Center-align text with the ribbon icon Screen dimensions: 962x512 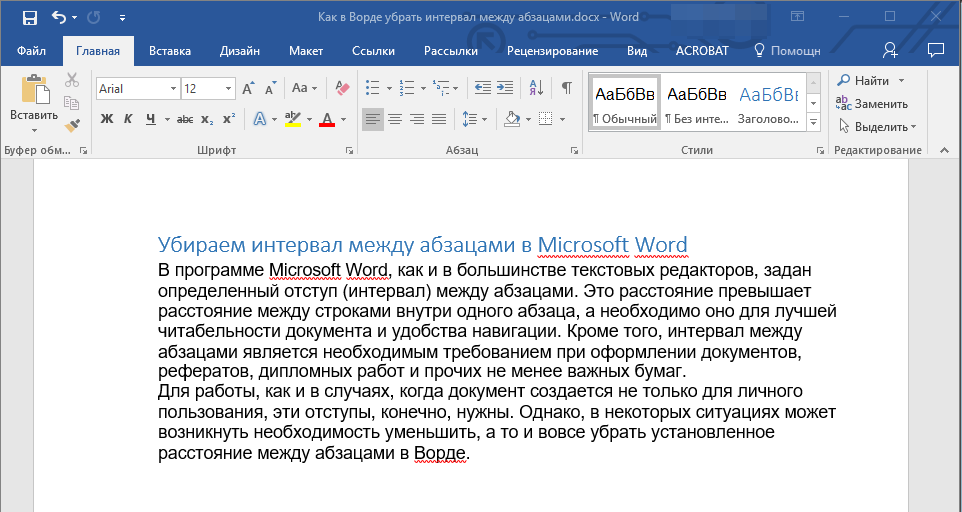coord(395,120)
